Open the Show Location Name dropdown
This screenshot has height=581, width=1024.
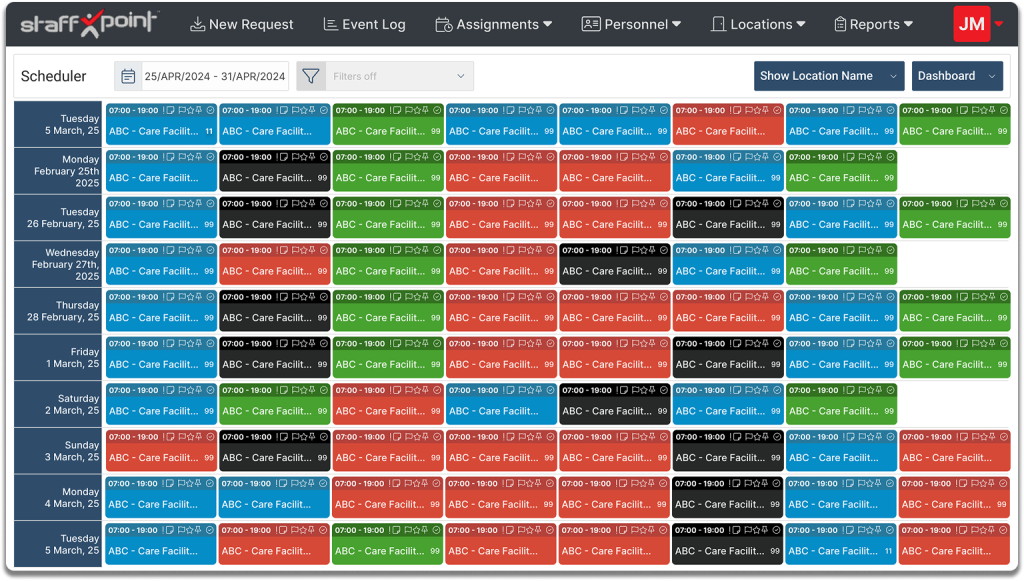[828, 76]
